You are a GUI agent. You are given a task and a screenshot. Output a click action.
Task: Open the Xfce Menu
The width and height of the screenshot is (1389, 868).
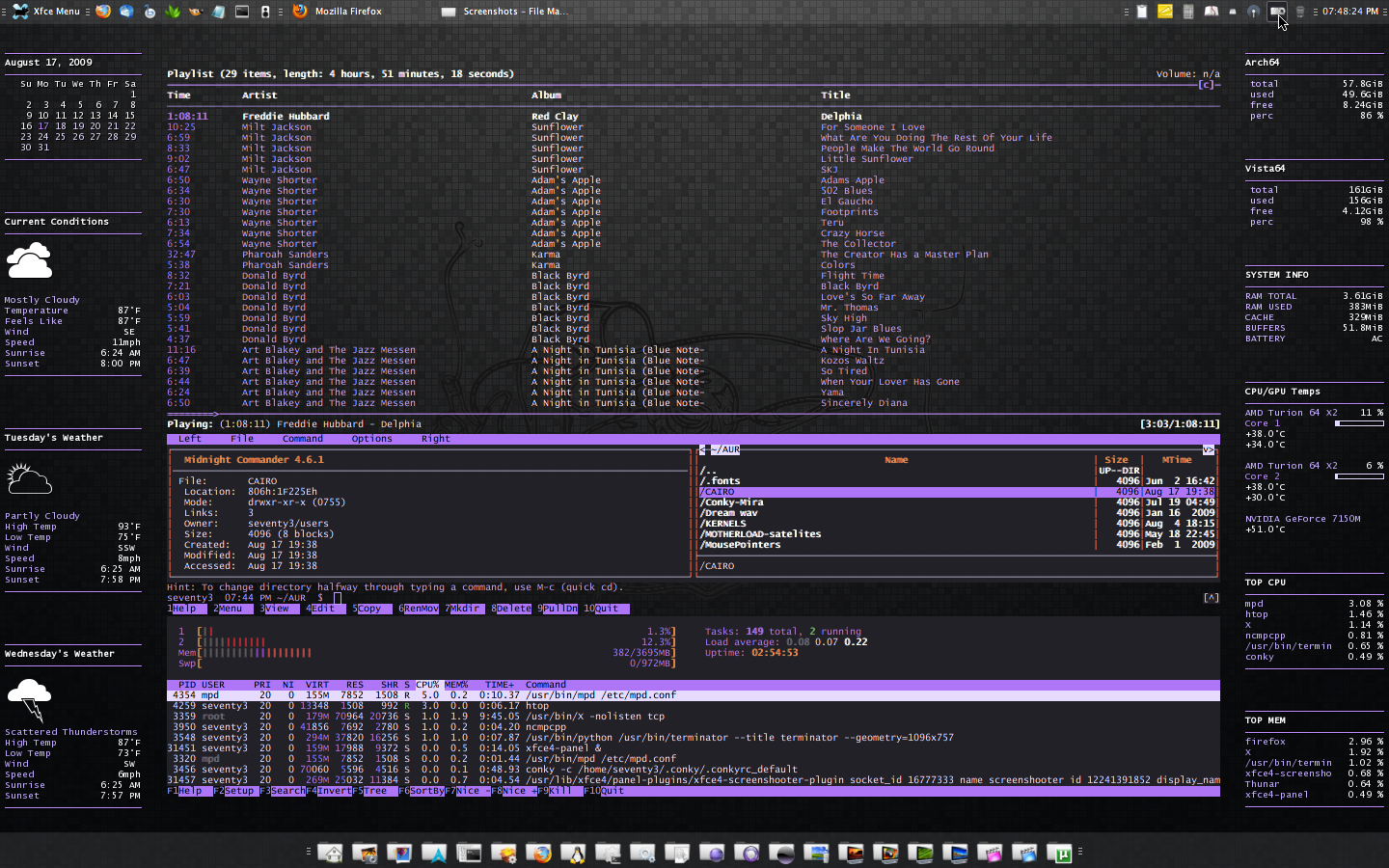(46, 12)
